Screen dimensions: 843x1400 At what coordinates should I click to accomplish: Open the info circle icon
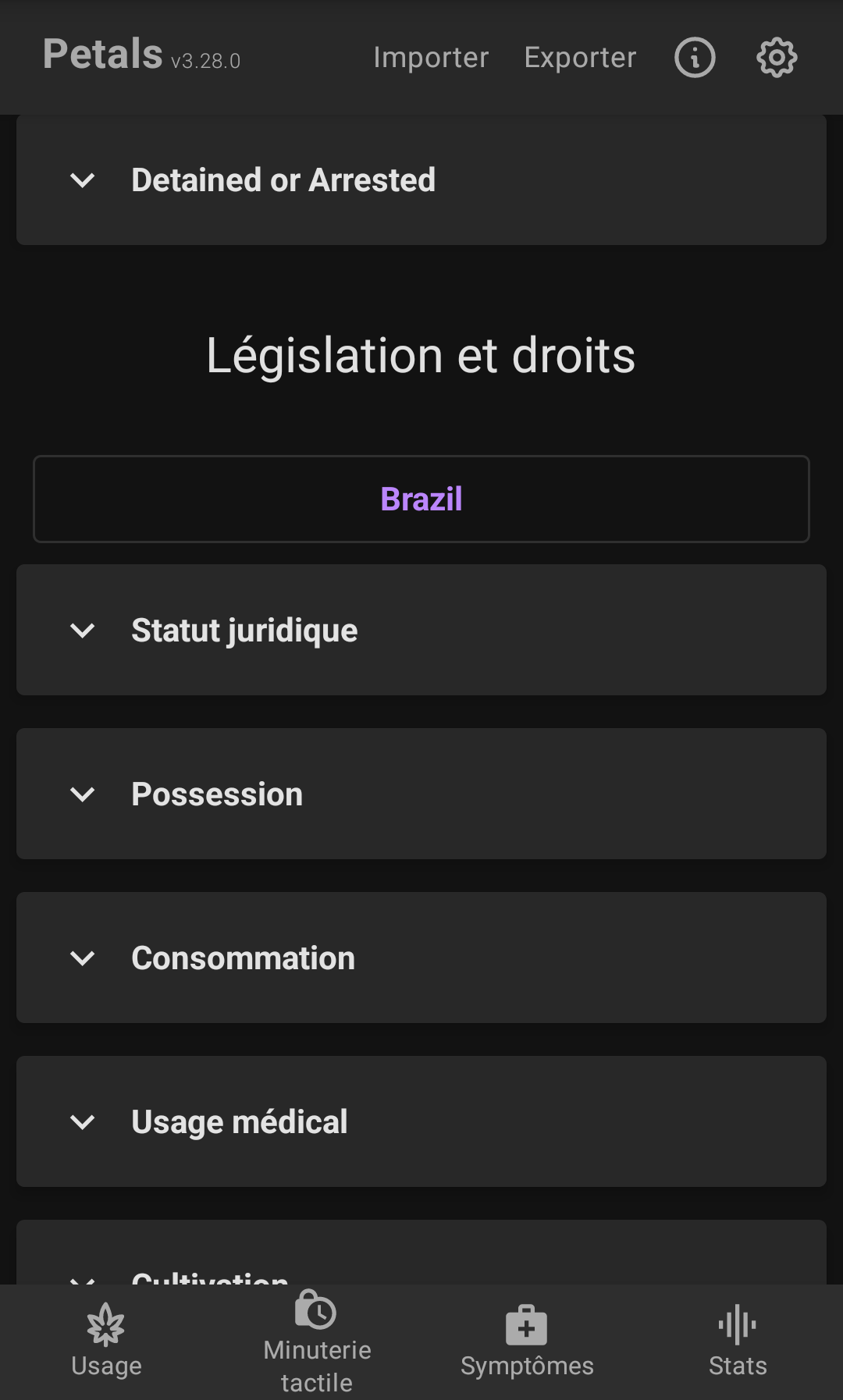click(695, 58)
